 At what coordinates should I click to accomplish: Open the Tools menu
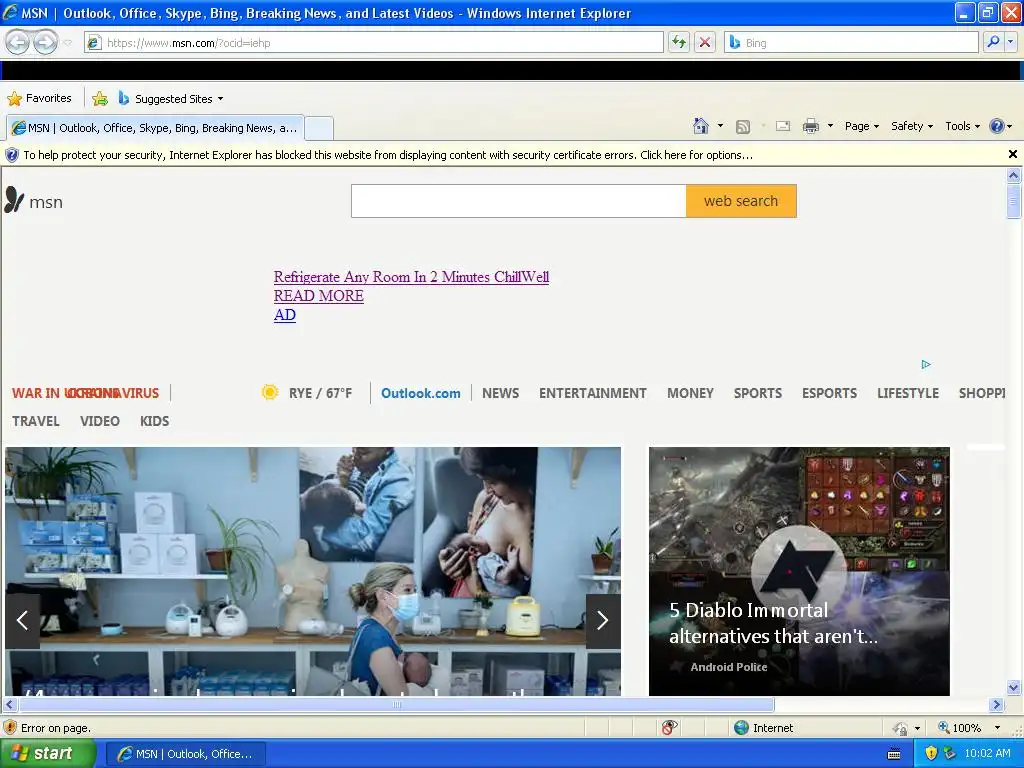[962, 126]
